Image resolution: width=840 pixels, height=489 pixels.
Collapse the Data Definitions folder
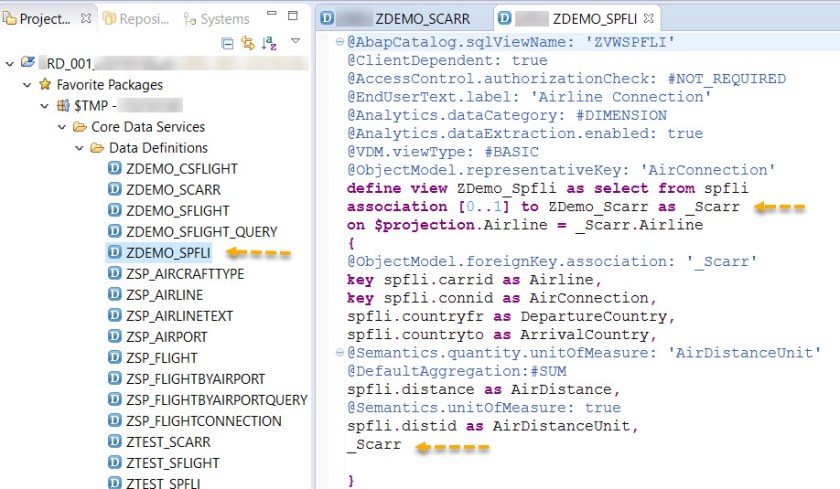pyautogui.click(x=80, y=148)
